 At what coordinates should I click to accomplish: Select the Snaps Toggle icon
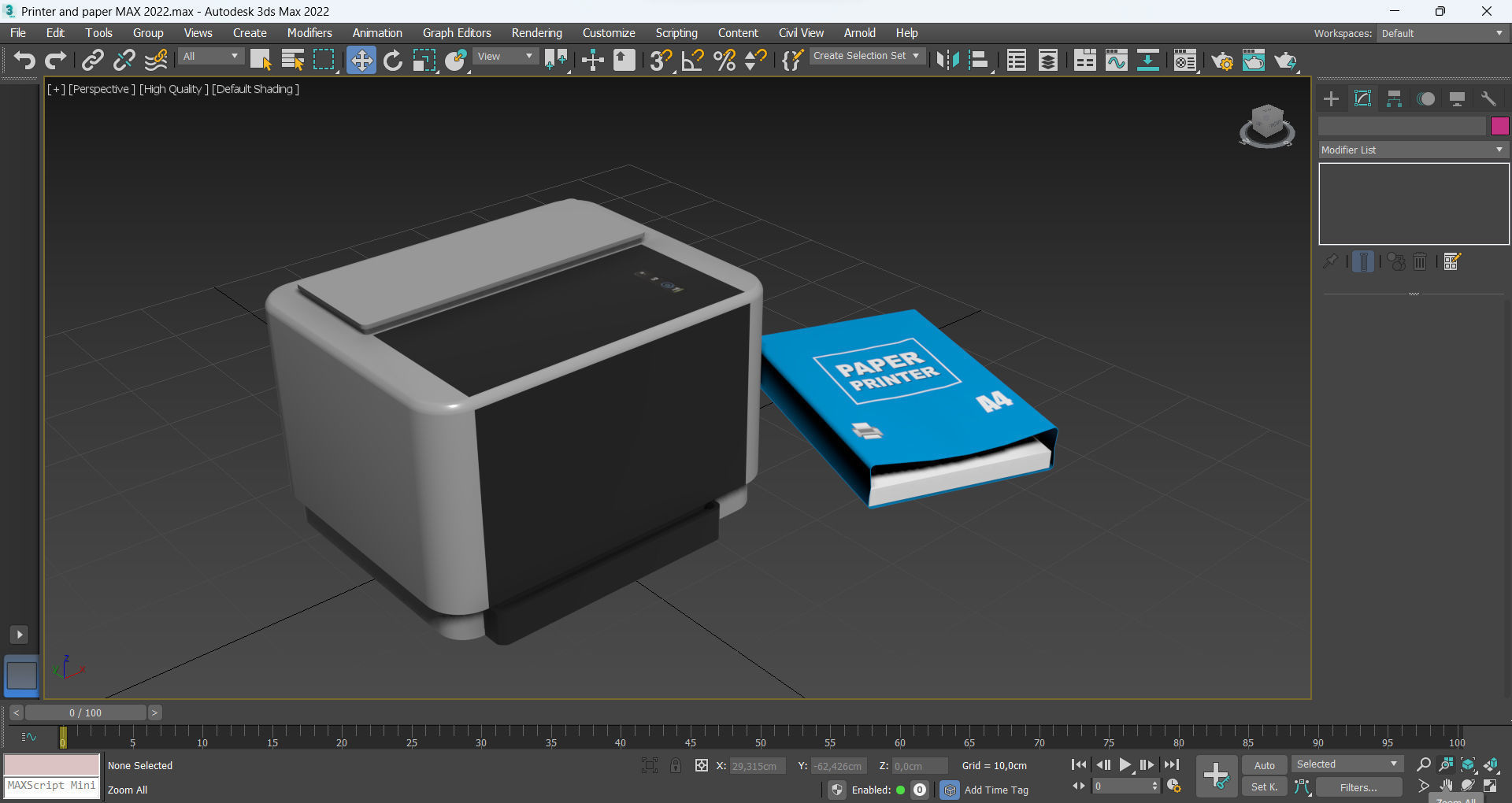pos(660,60)
